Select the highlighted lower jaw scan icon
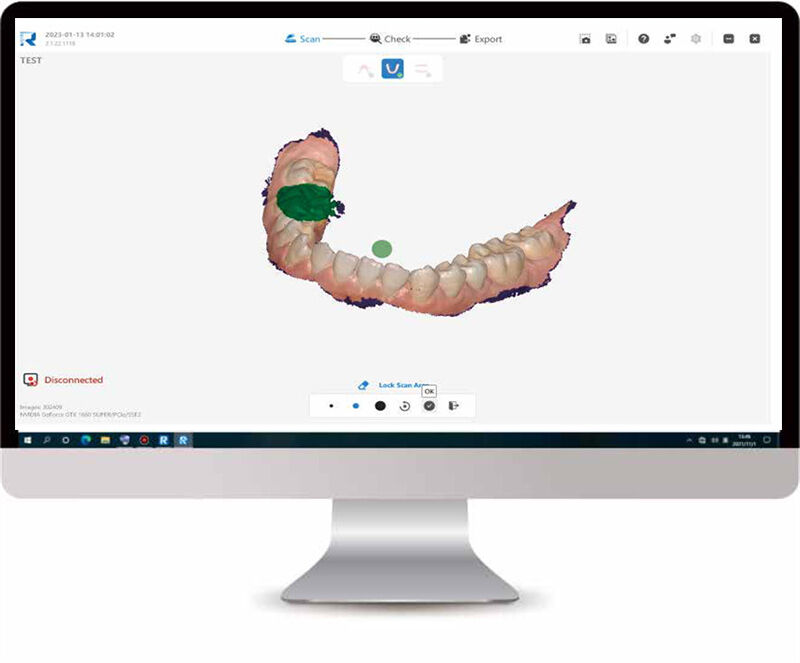The width and height of the screenshot is (800, 663). [x=393, y=69]
